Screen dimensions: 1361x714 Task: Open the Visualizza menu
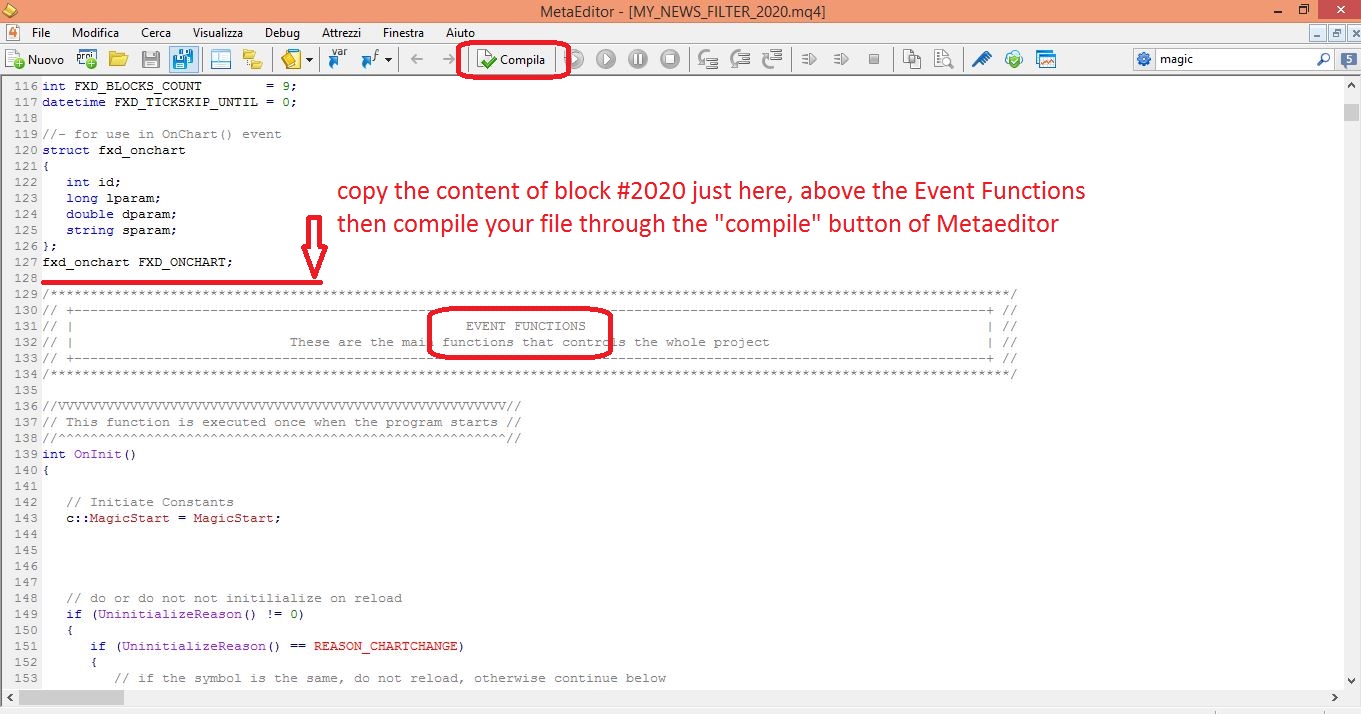click(218, 33)
